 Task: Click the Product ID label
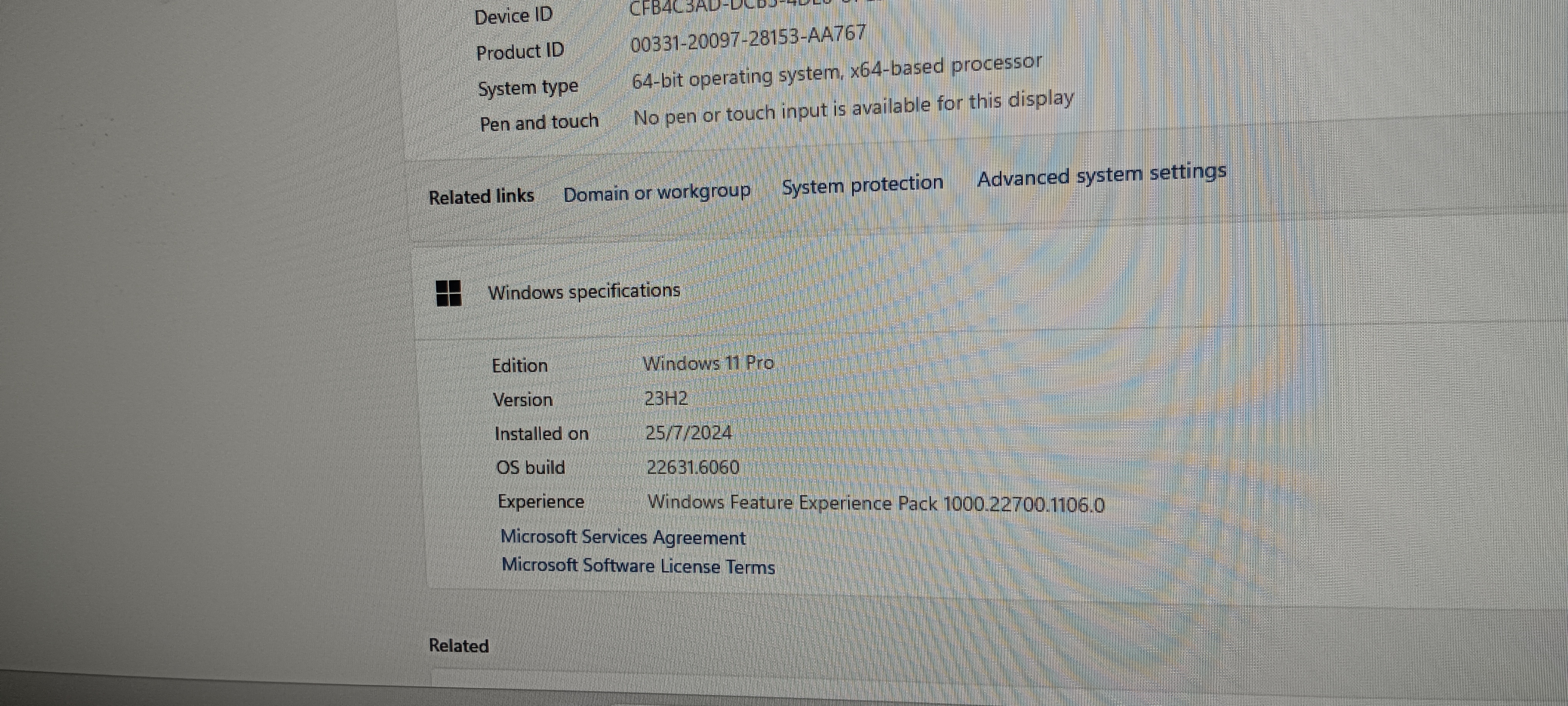[x=520, y=52]
